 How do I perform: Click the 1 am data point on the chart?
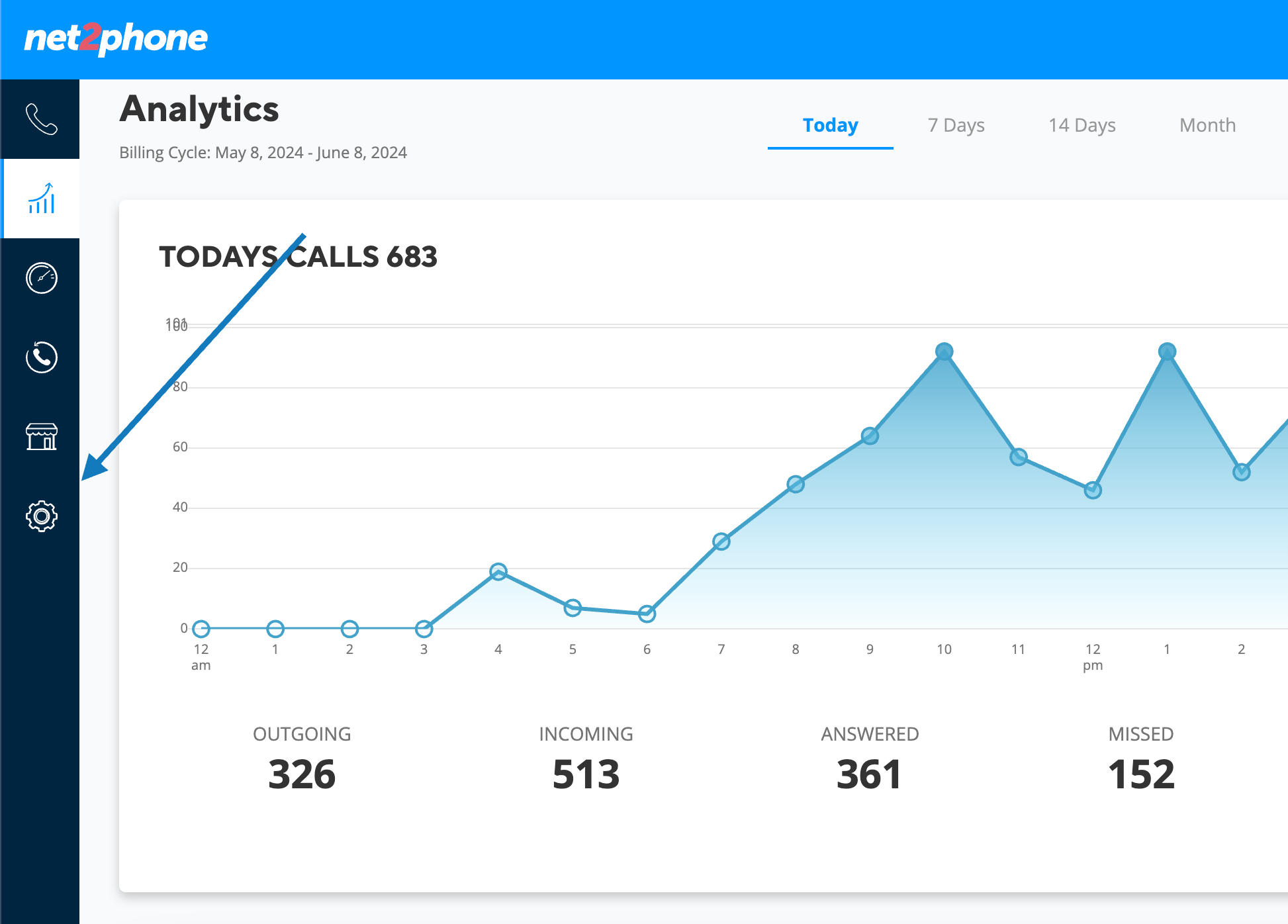(275, 629)
